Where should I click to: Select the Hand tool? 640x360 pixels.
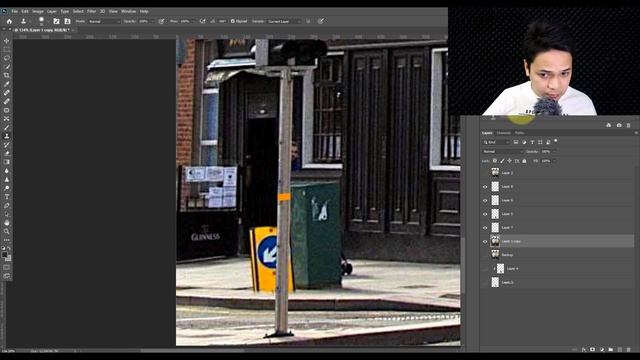7,223
